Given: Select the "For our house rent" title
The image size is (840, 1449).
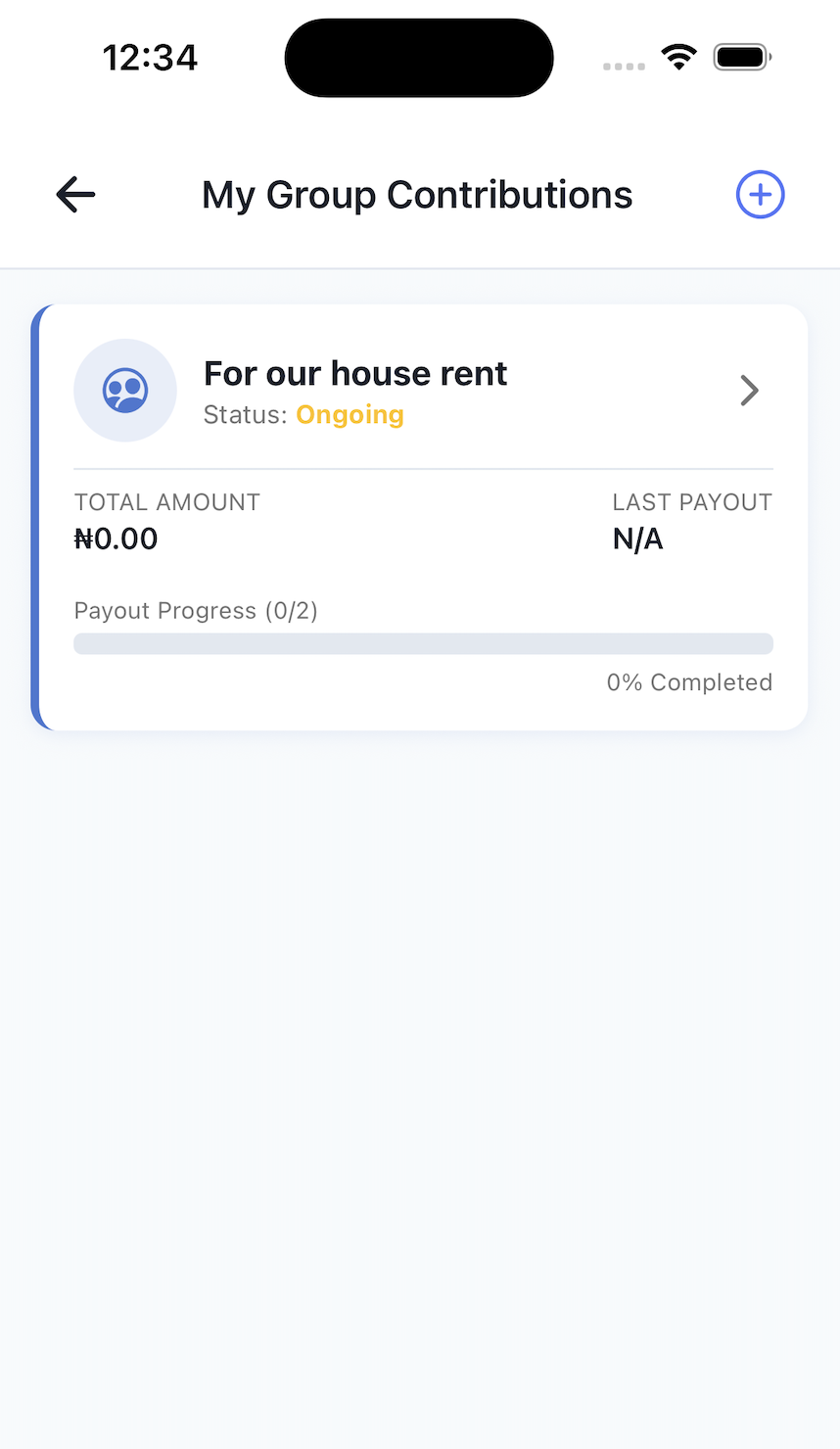Looking at the screenshot, I should 355,373.
